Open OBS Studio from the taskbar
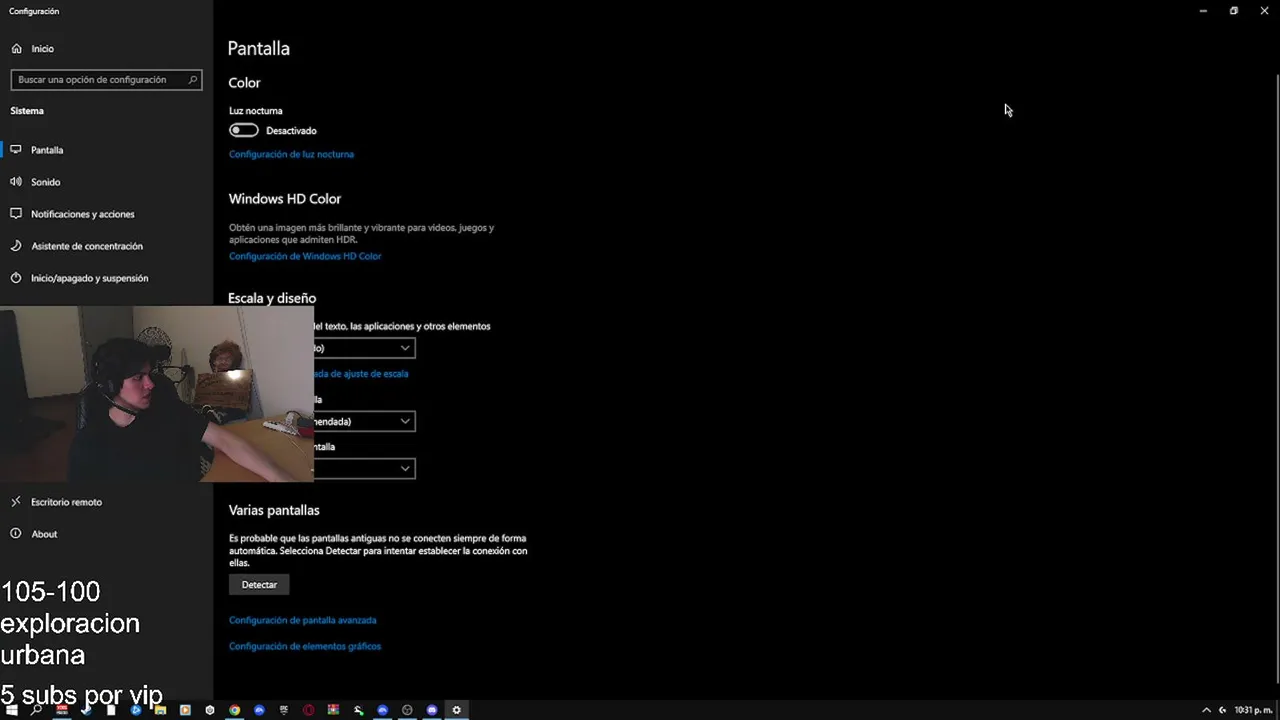The width and height of the screenshot is (1280, 720). (x=407, y=710)
